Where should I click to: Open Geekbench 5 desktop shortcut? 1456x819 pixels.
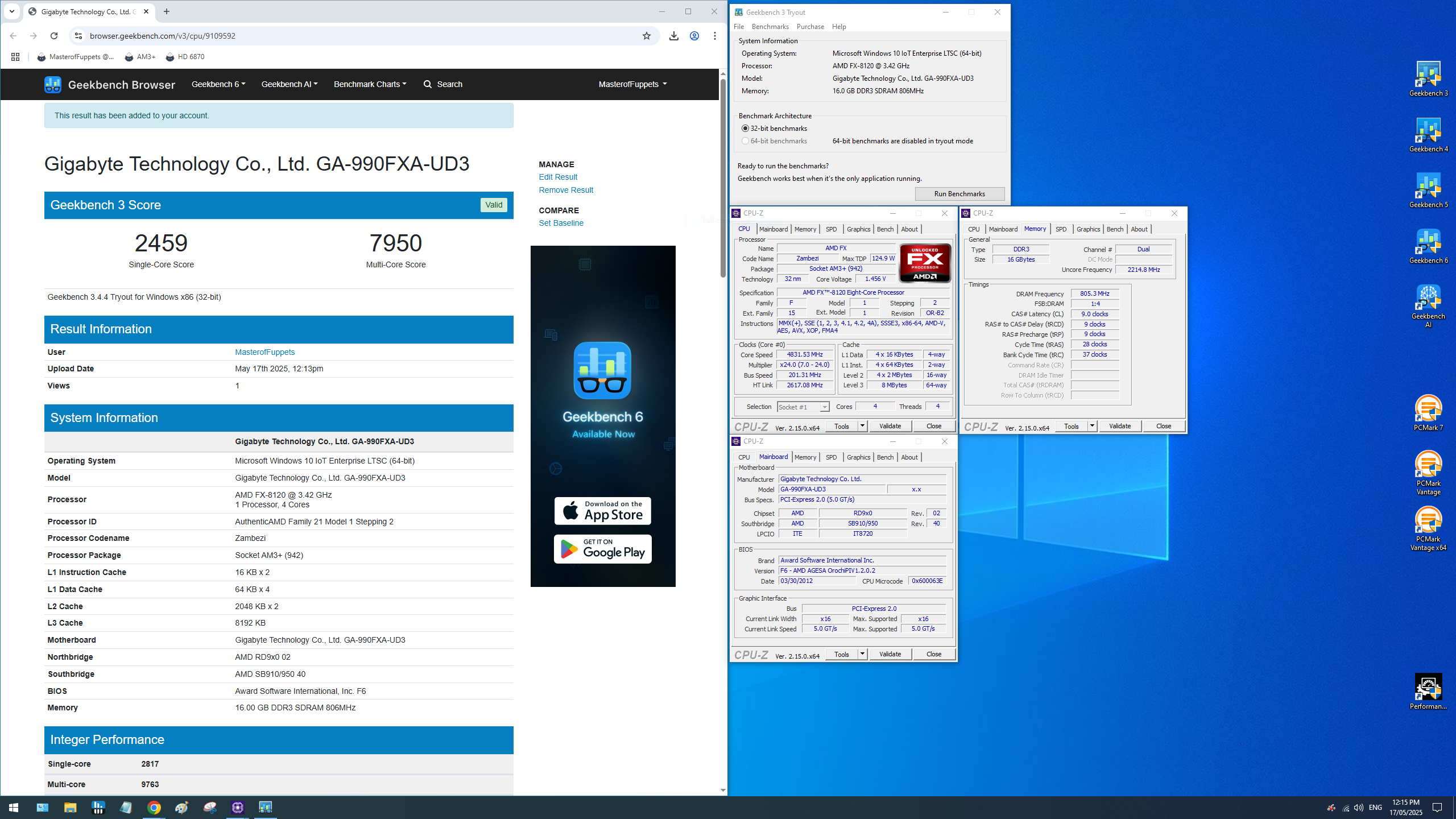click(x=1428, y=190)
